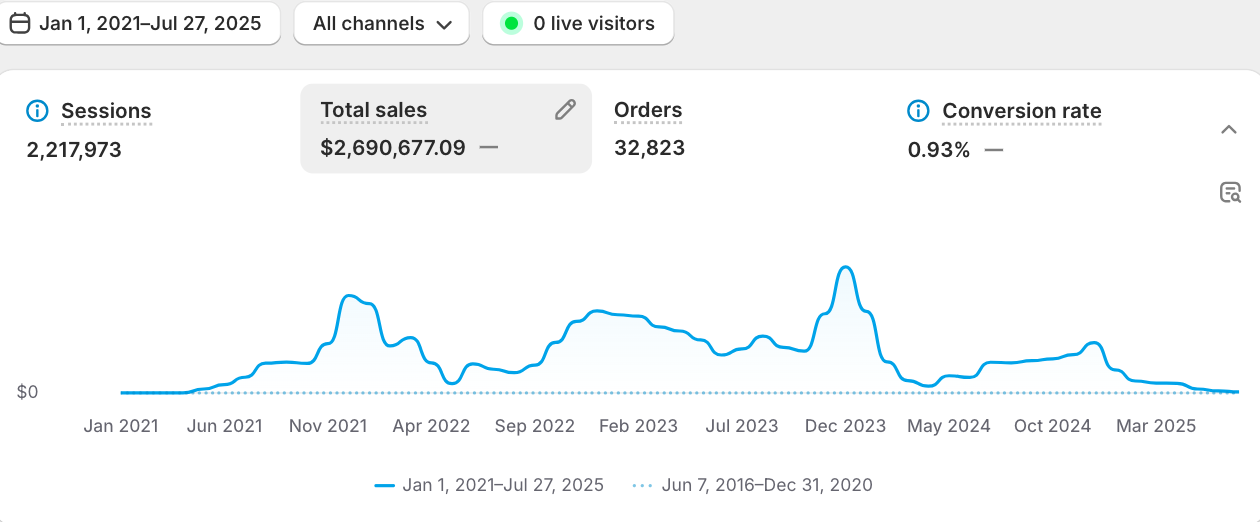Click the Sessions info icon
This screenshot has width=1260, height=522.
(x=37, y=111)
